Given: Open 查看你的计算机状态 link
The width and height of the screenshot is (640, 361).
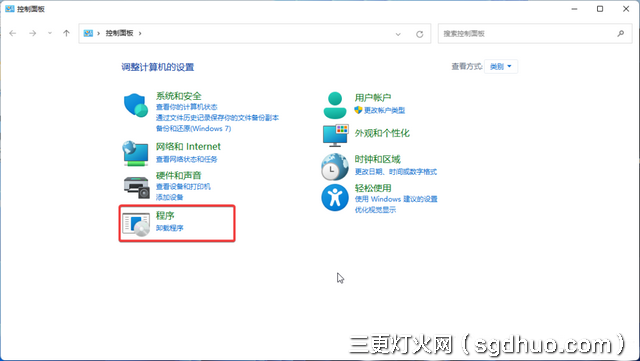Looking at the screenshot, I should point(187,107).
